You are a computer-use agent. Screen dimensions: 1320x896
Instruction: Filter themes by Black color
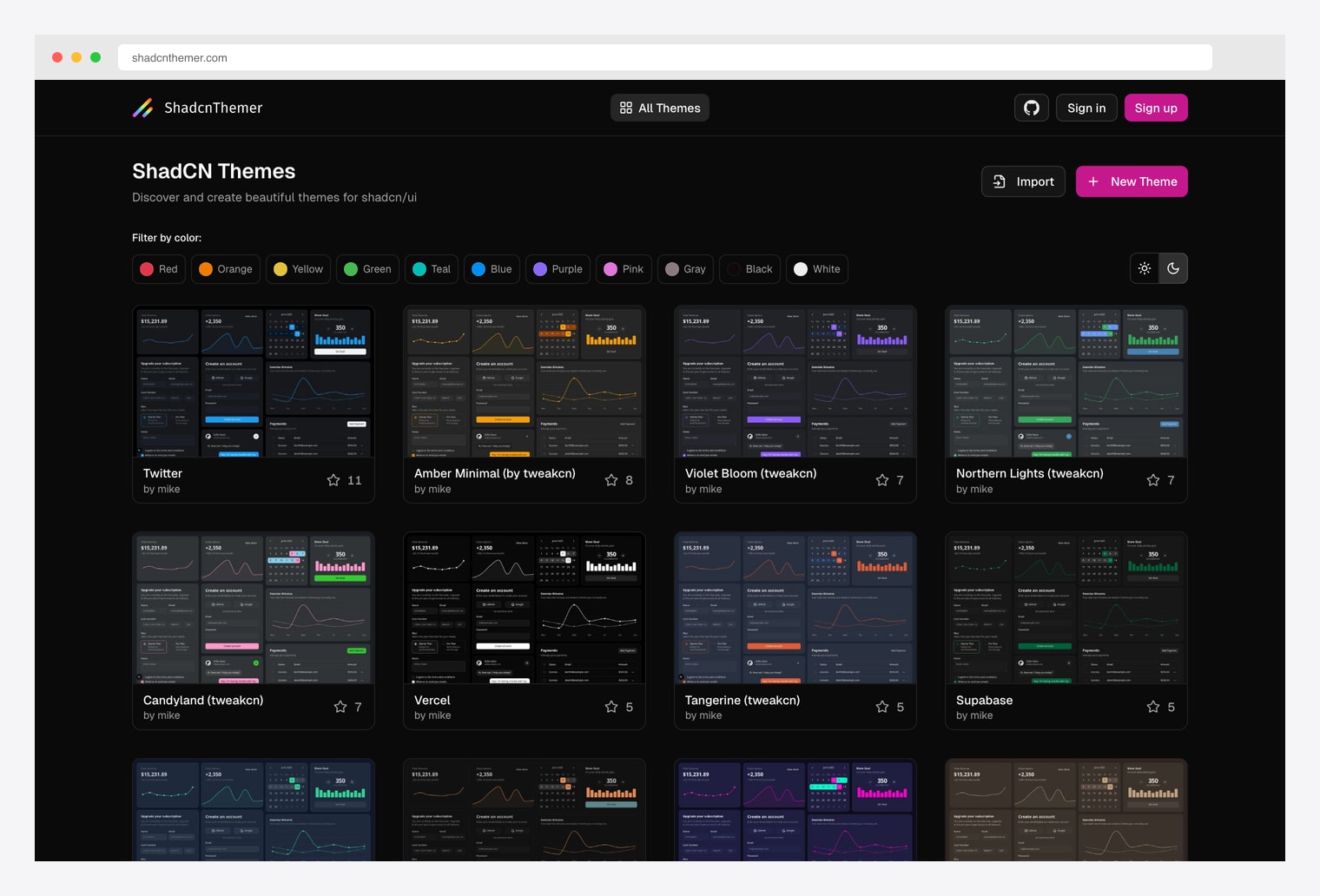(x=749, y=269)
